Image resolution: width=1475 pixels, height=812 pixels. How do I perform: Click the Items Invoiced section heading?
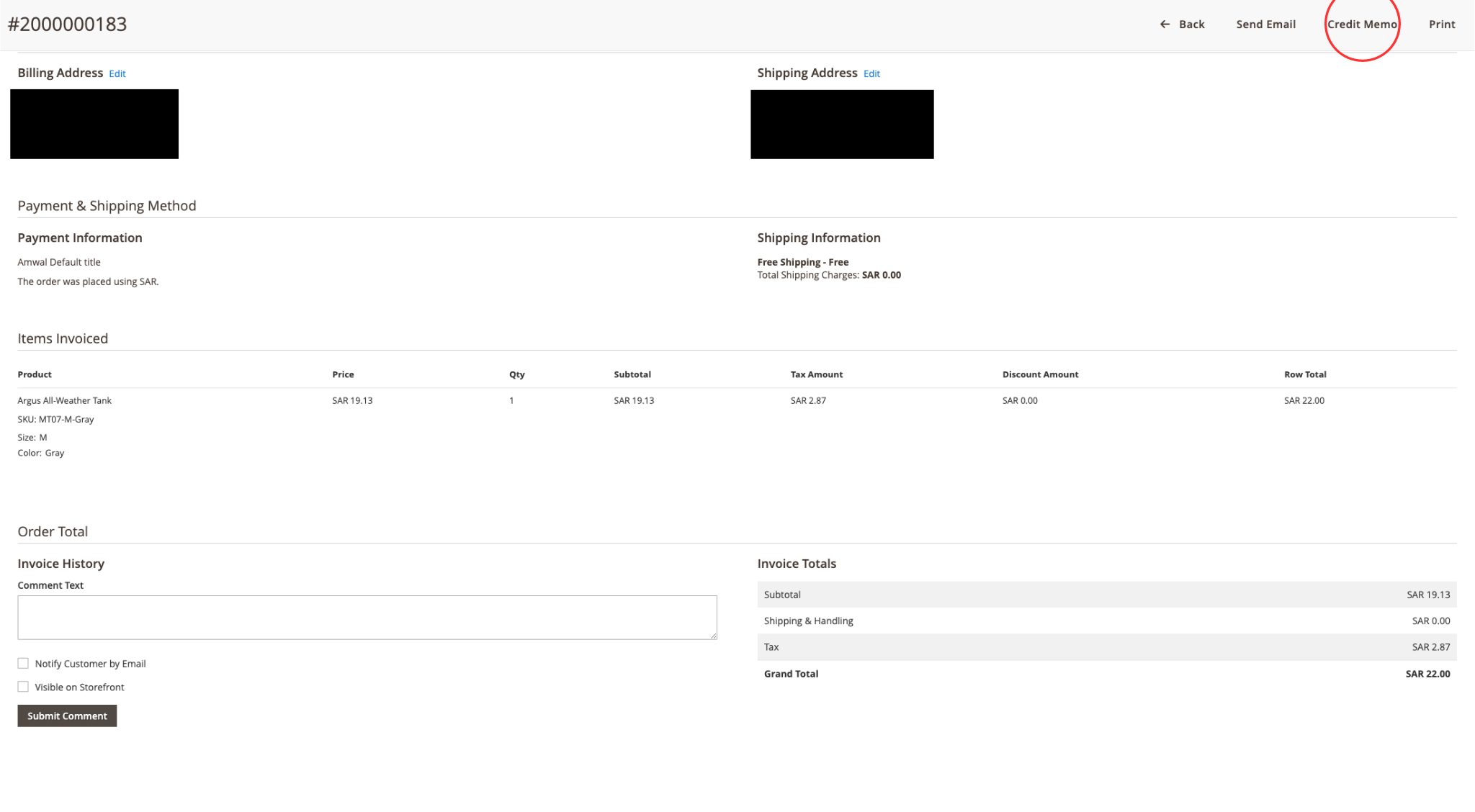click(63, 338)
